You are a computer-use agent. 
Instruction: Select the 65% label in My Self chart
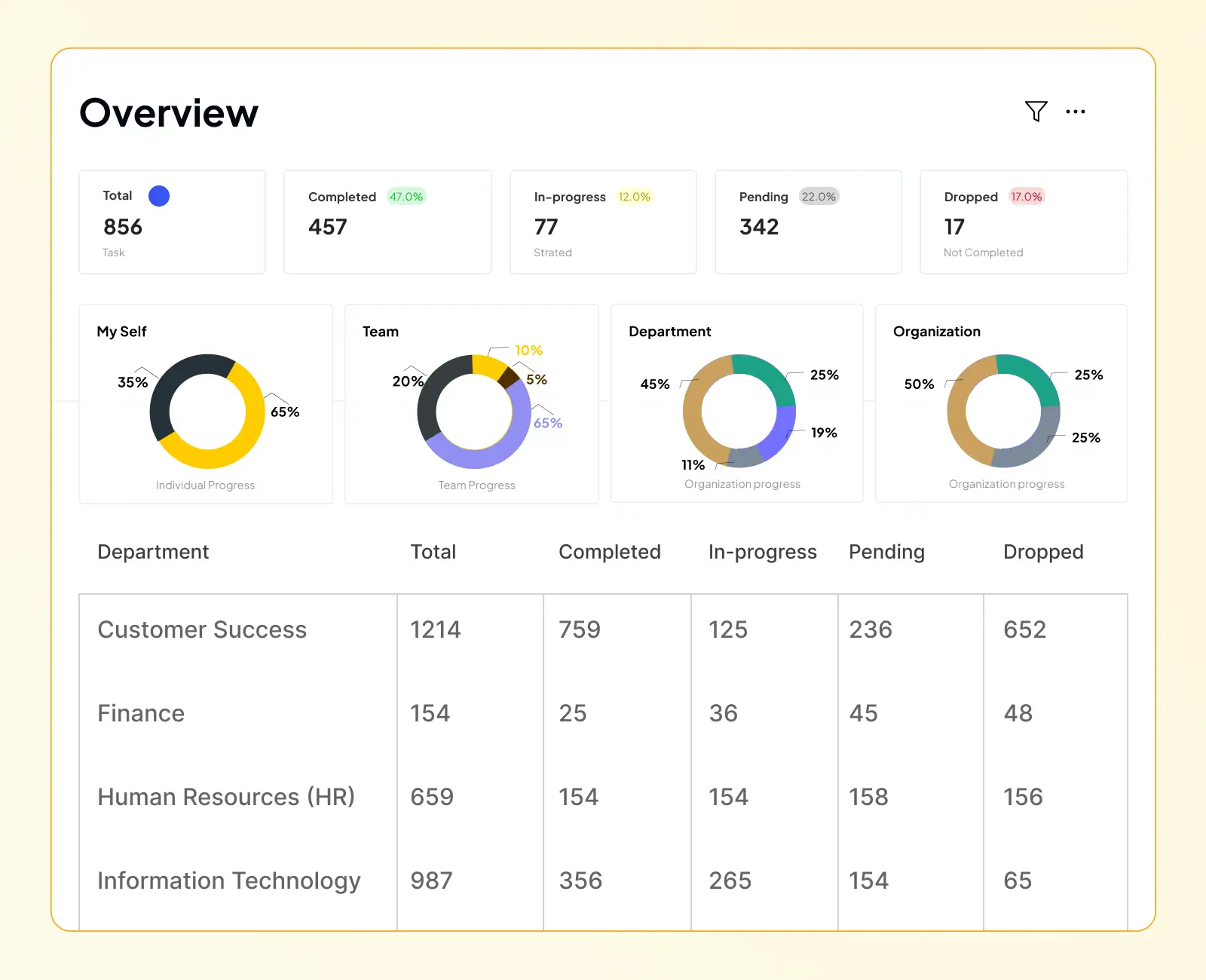point(285,412)
